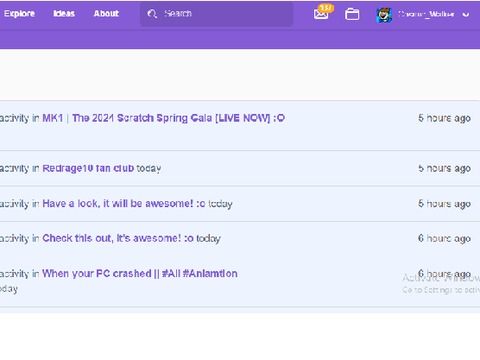Click the user avatar picture
Image resolution: width=480 pixels, height=360 pixels.
click(384, 15)
